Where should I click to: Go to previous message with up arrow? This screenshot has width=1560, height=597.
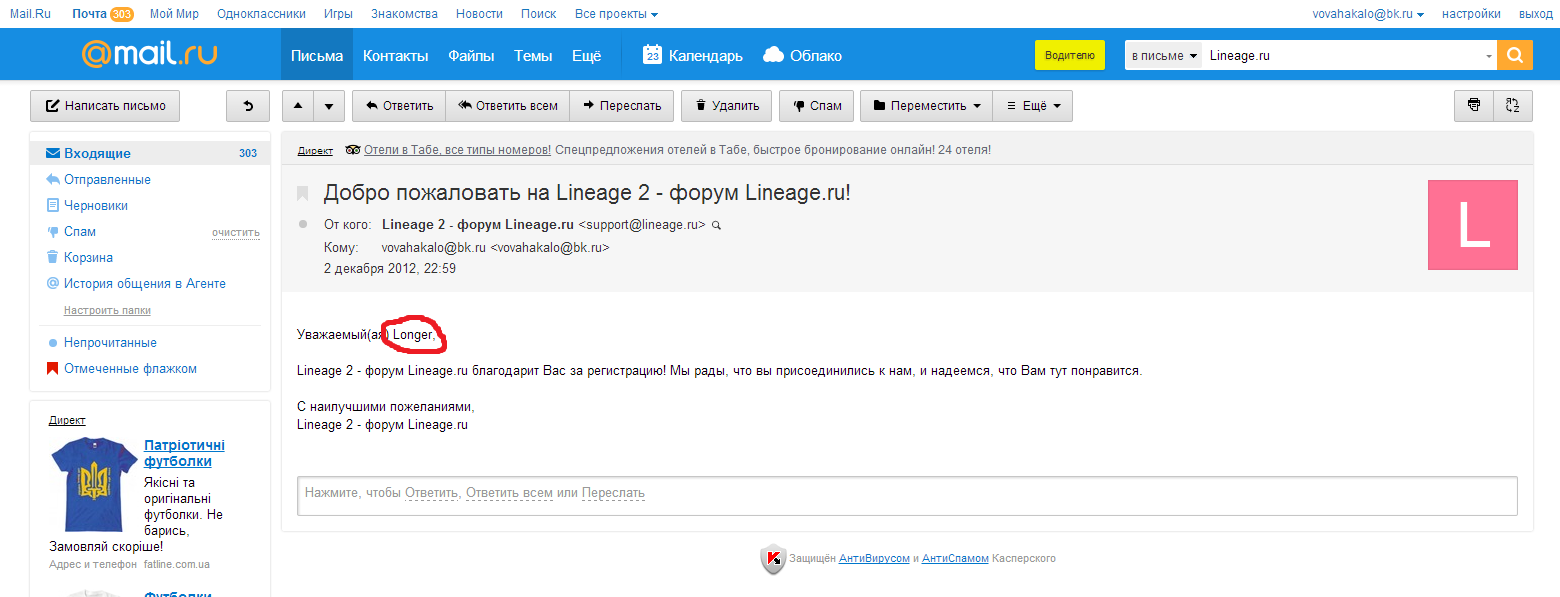click(299, 106)
